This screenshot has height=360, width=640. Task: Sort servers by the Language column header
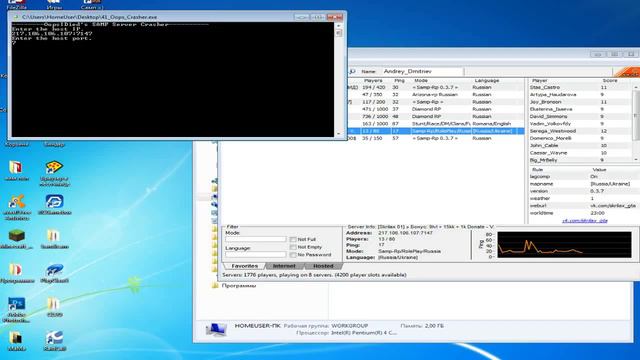point(487,81)
